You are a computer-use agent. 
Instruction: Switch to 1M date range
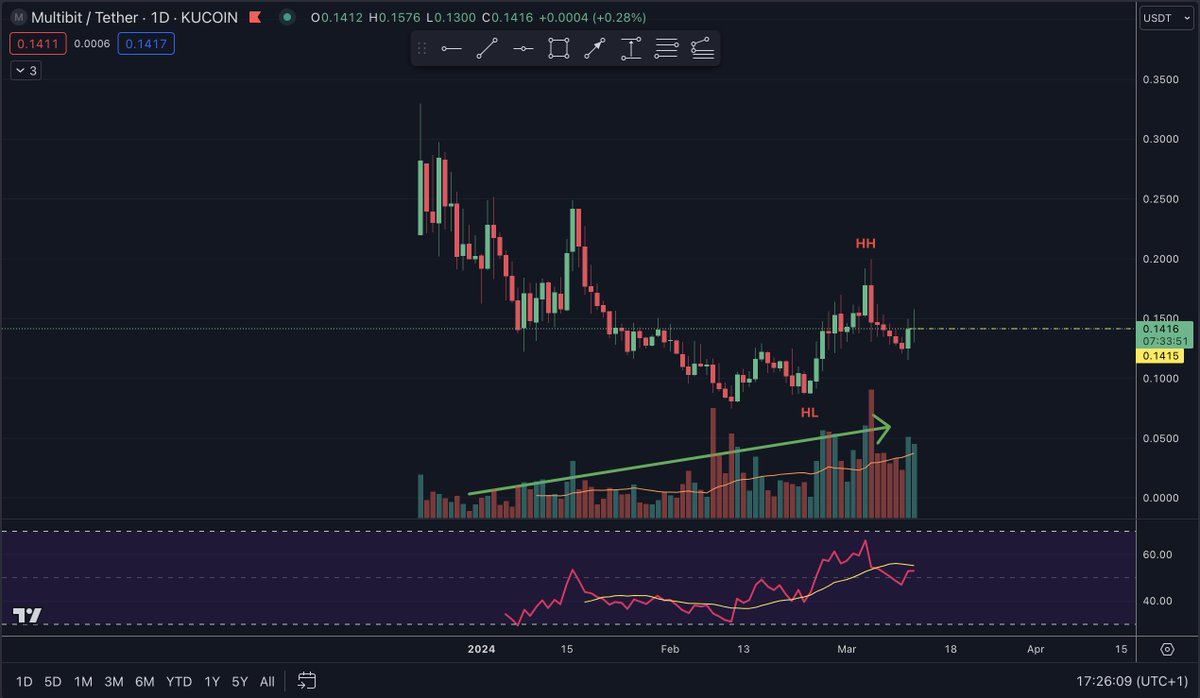[83, 681]
